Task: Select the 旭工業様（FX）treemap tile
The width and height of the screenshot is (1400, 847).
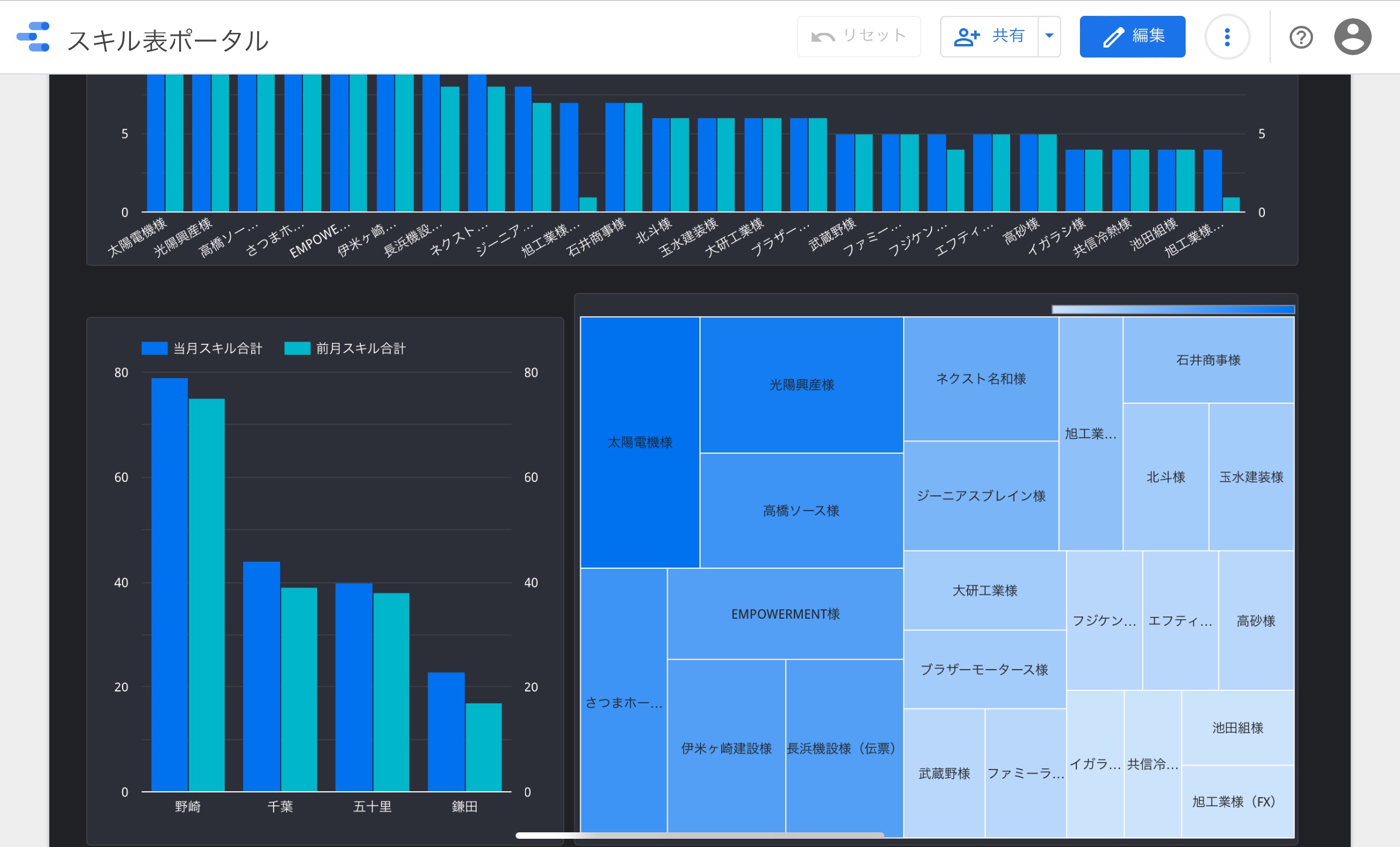Action: click(1238, 801)
